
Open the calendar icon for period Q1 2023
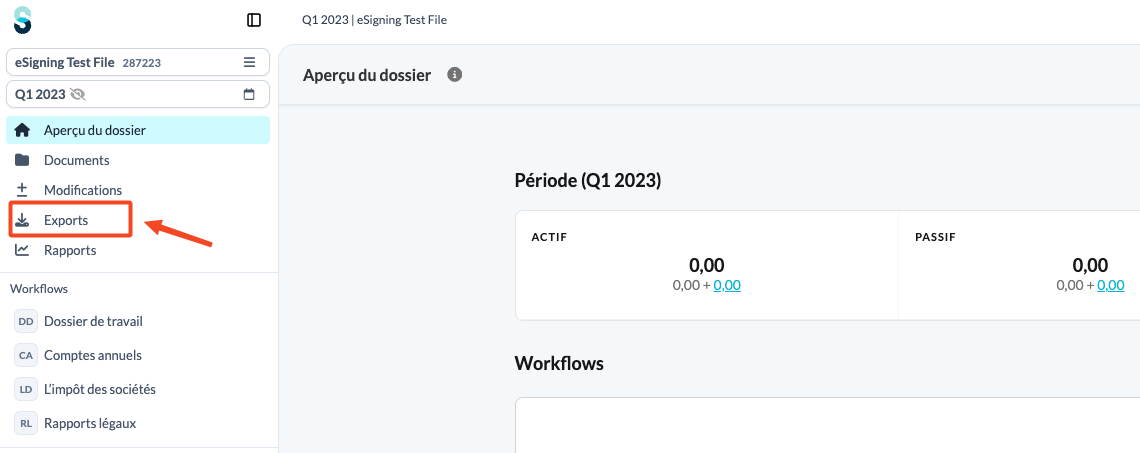249,94
